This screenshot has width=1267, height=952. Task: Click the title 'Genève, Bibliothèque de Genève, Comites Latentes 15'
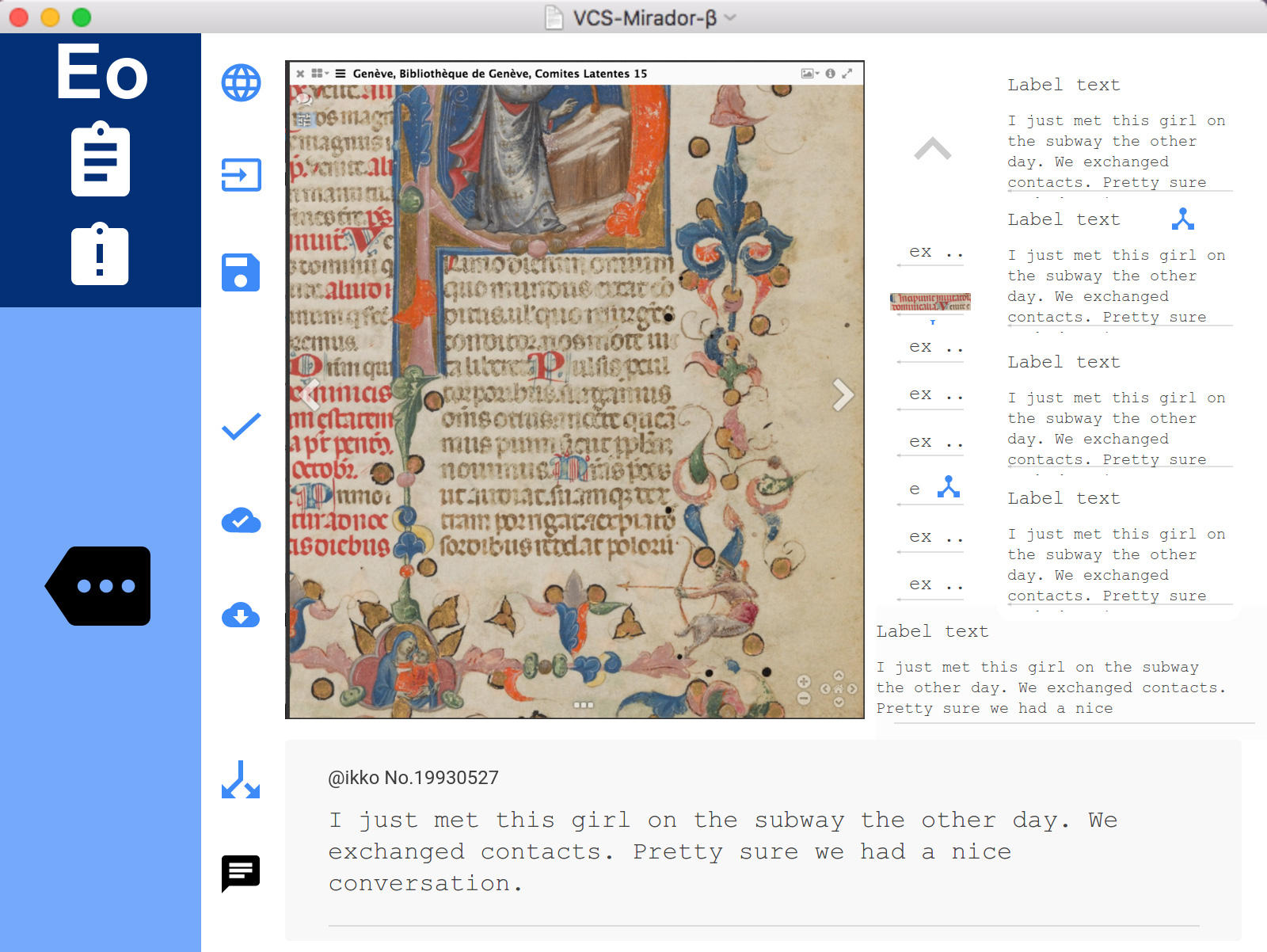[x=500, y=74]
